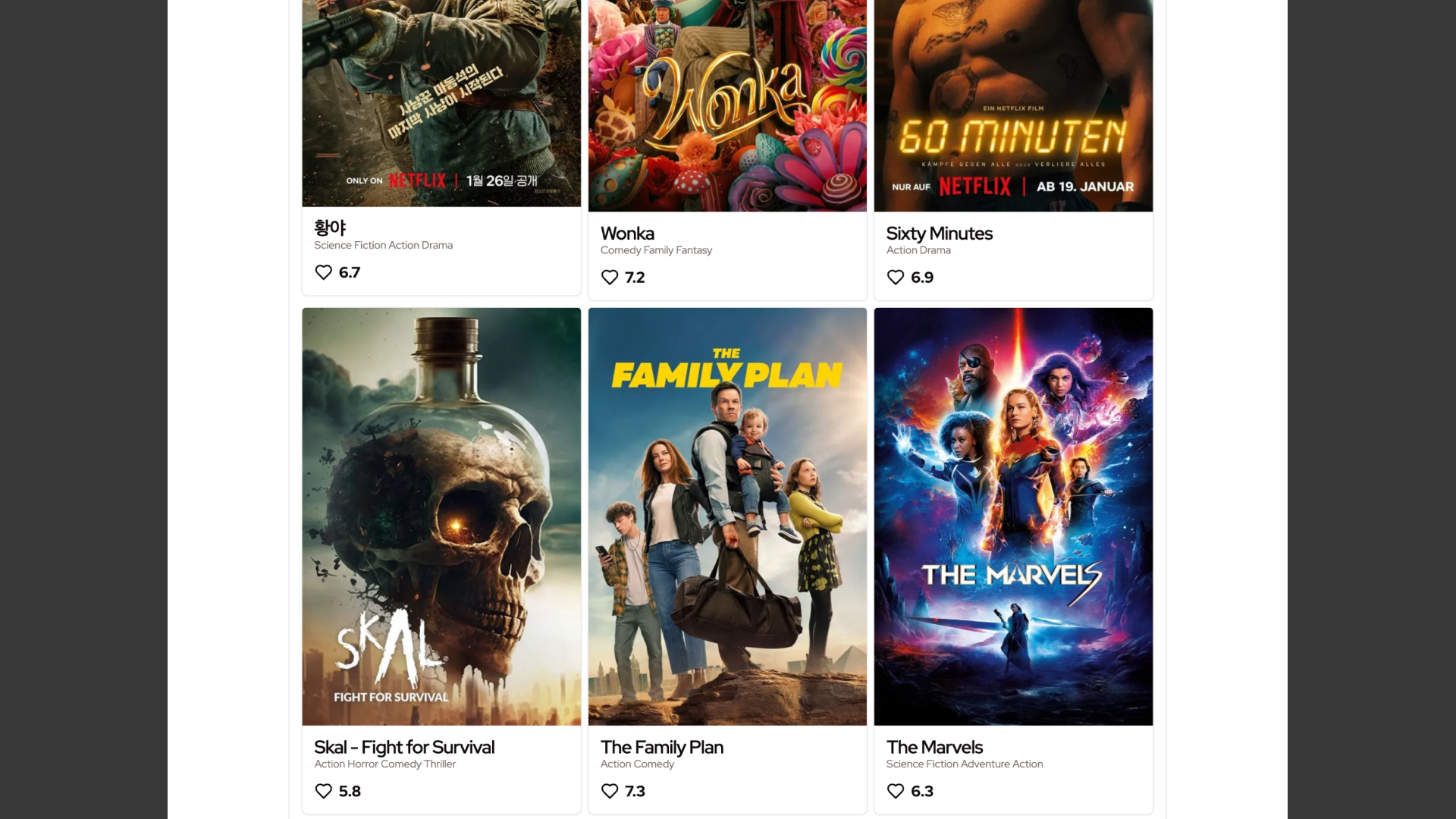View the Skal skull poster
1456x819 pixels.
[x=441, y=516]
